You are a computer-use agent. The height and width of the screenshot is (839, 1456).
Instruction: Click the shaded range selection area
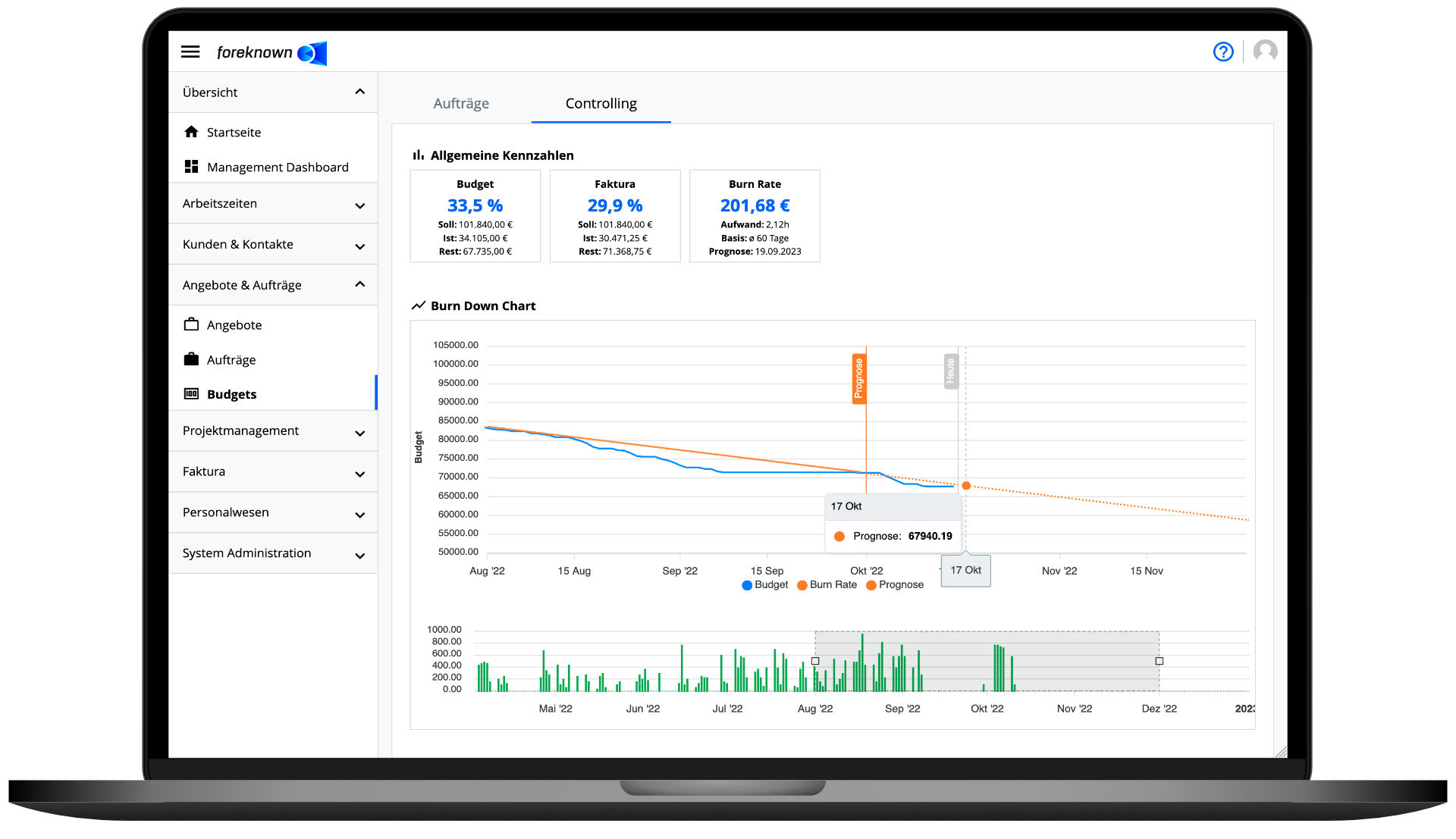pos(987,661)
